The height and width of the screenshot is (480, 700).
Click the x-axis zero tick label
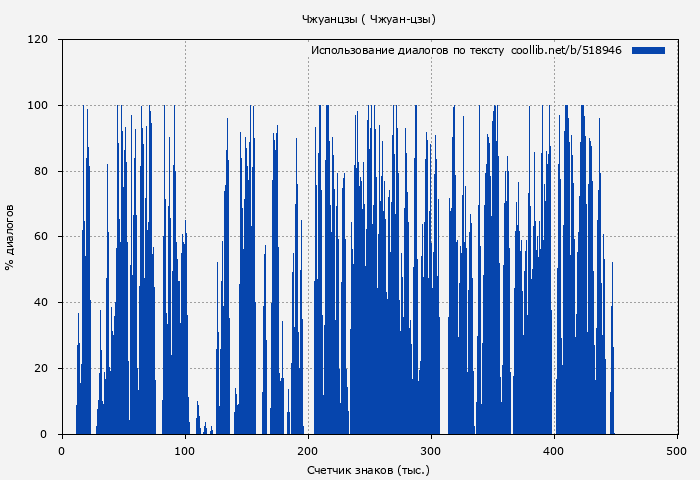[x=62, y=450]
